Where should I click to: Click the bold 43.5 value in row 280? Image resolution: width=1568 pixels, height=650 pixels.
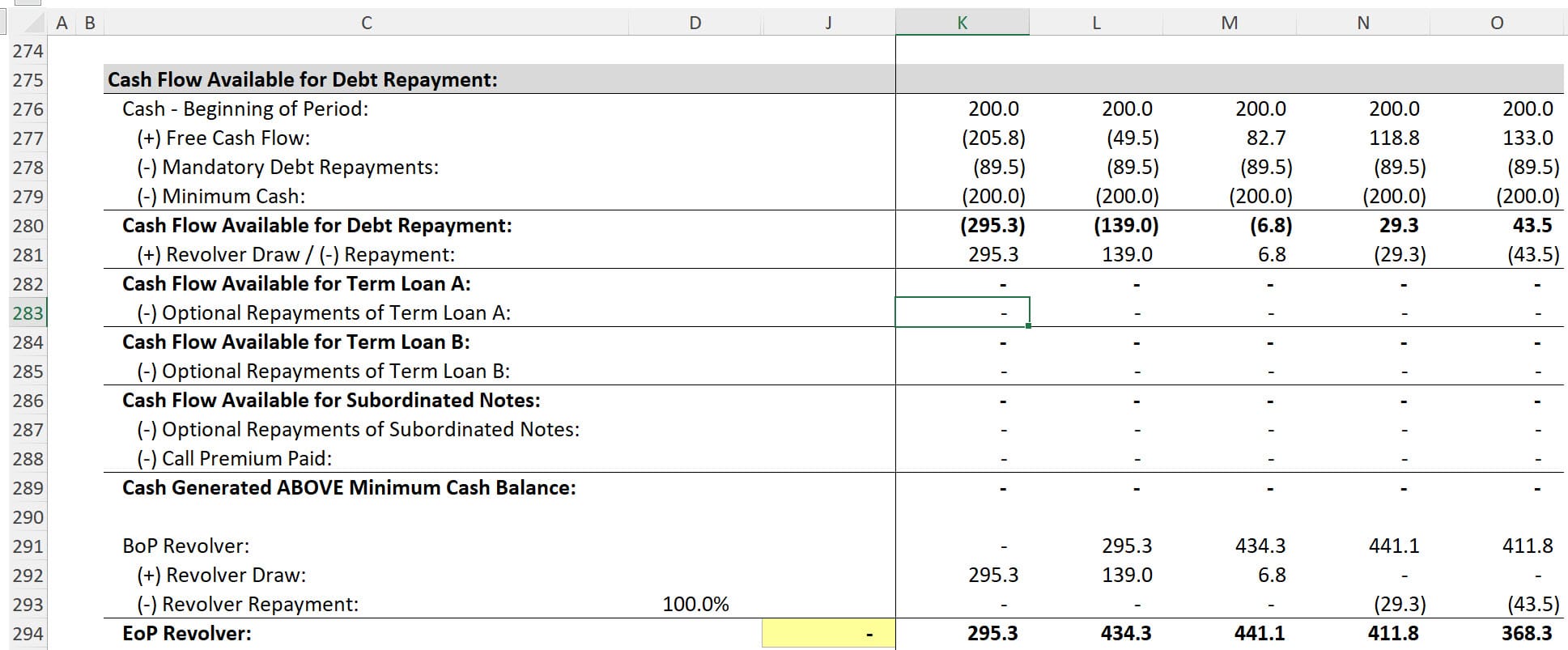coord(1532,225)
